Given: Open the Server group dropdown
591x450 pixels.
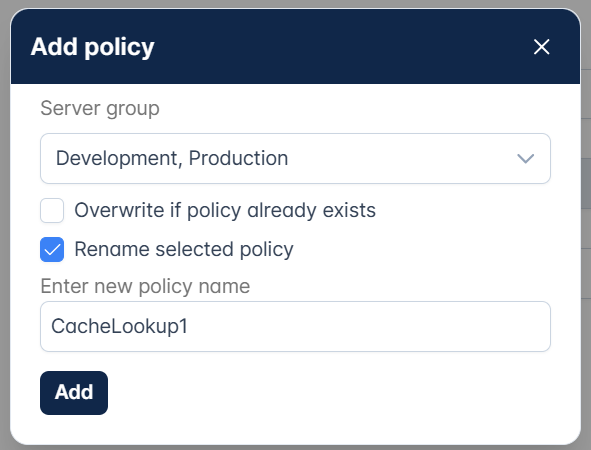Looking at the screenshot, I should pyautogui.click(x=295, y=158).
